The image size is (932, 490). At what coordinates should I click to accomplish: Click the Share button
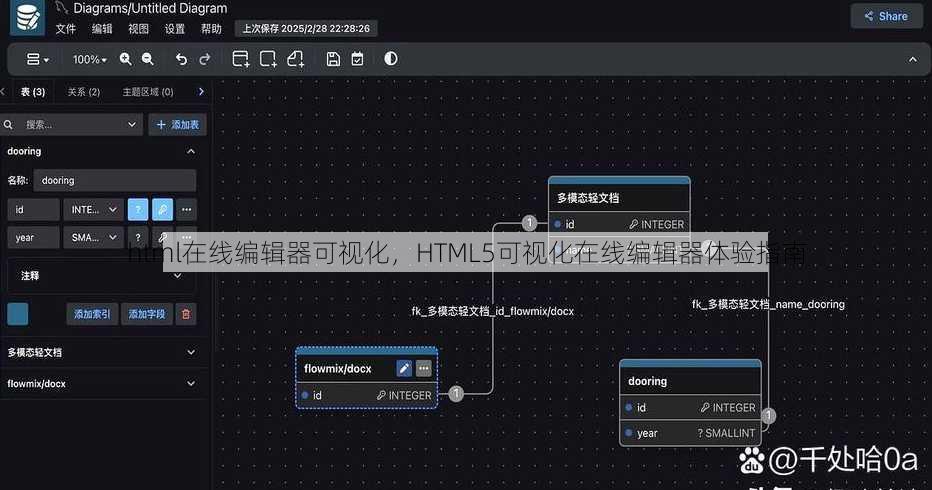(886, 16)
